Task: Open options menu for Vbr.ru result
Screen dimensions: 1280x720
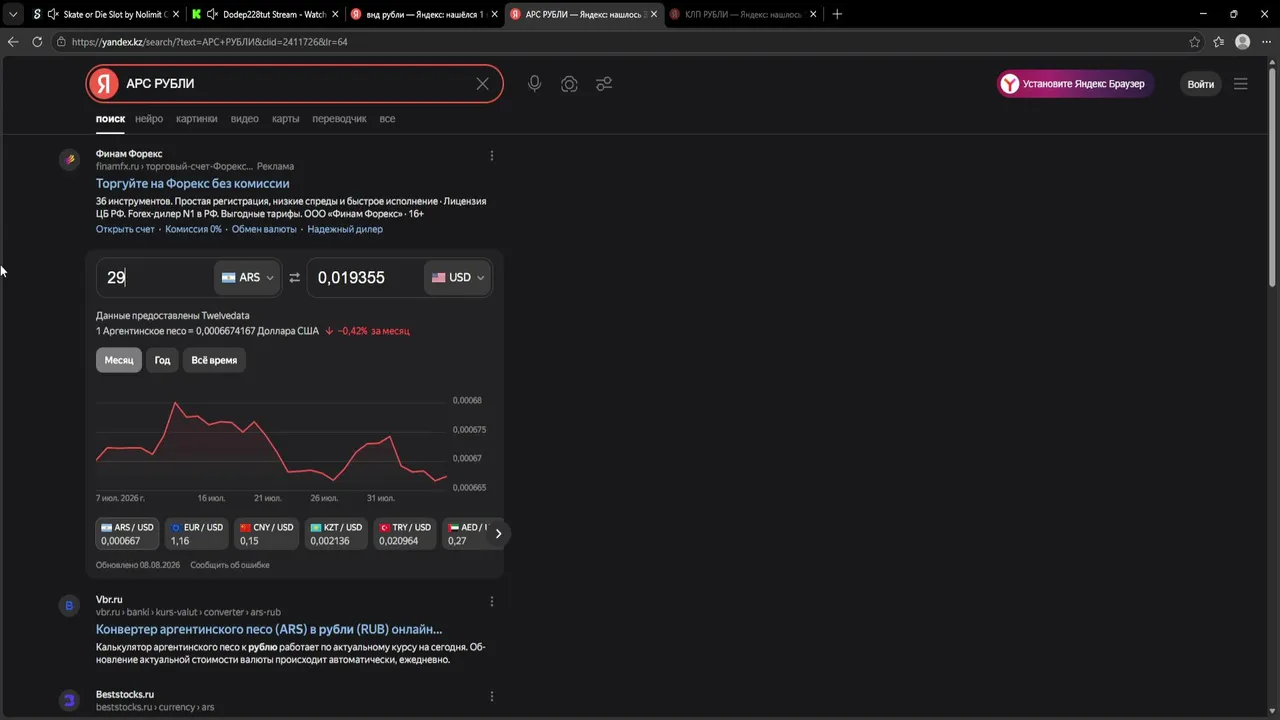Action: 491,601
